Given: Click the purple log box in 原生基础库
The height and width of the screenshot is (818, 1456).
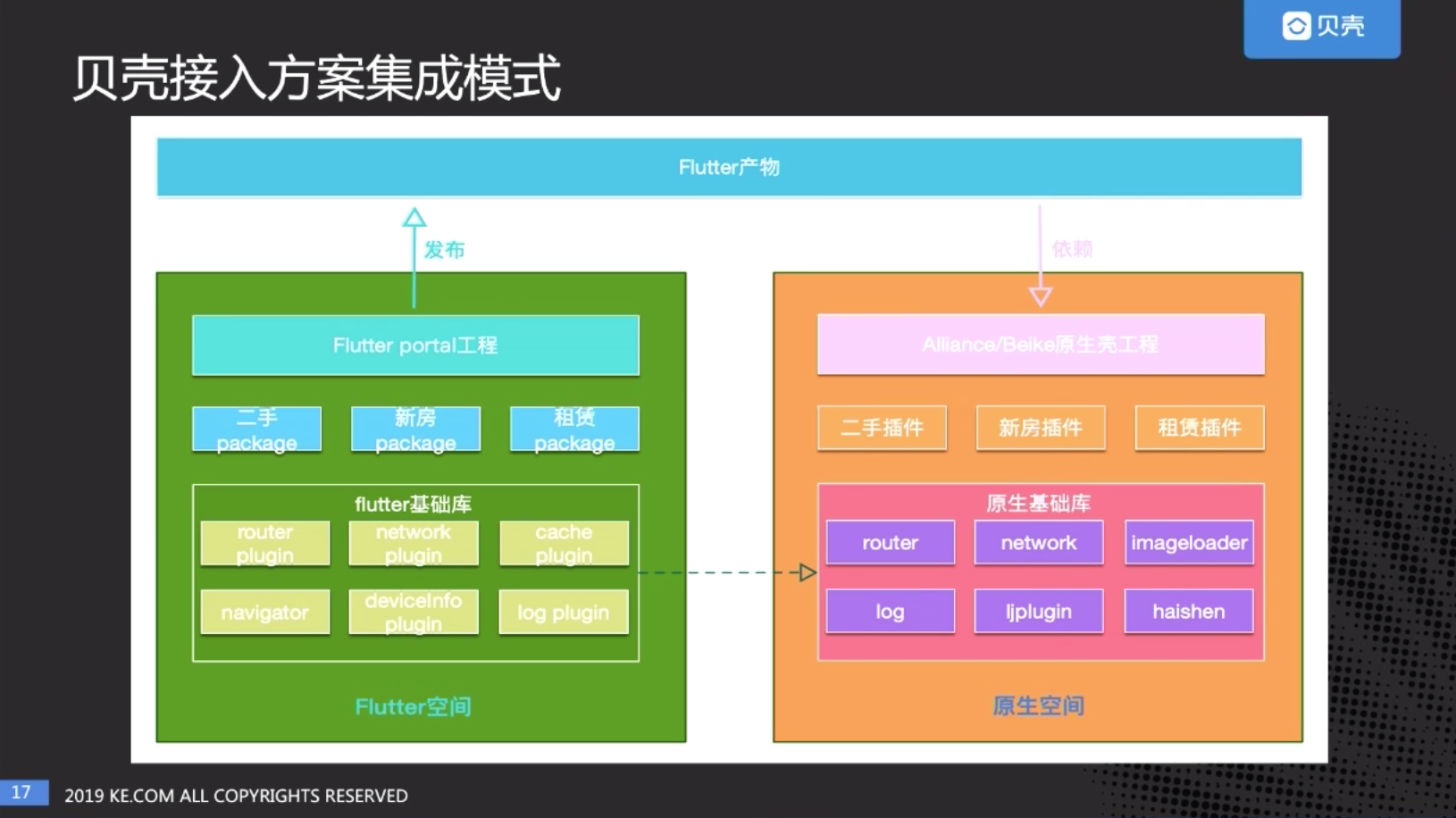Looking at the screenshot, I should click(891, 612).
